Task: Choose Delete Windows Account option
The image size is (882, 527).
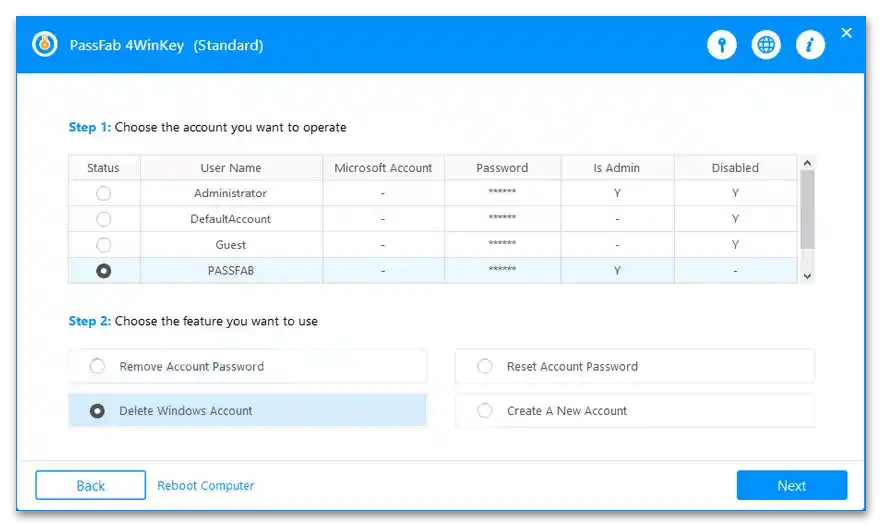Action: coord(248,411)
